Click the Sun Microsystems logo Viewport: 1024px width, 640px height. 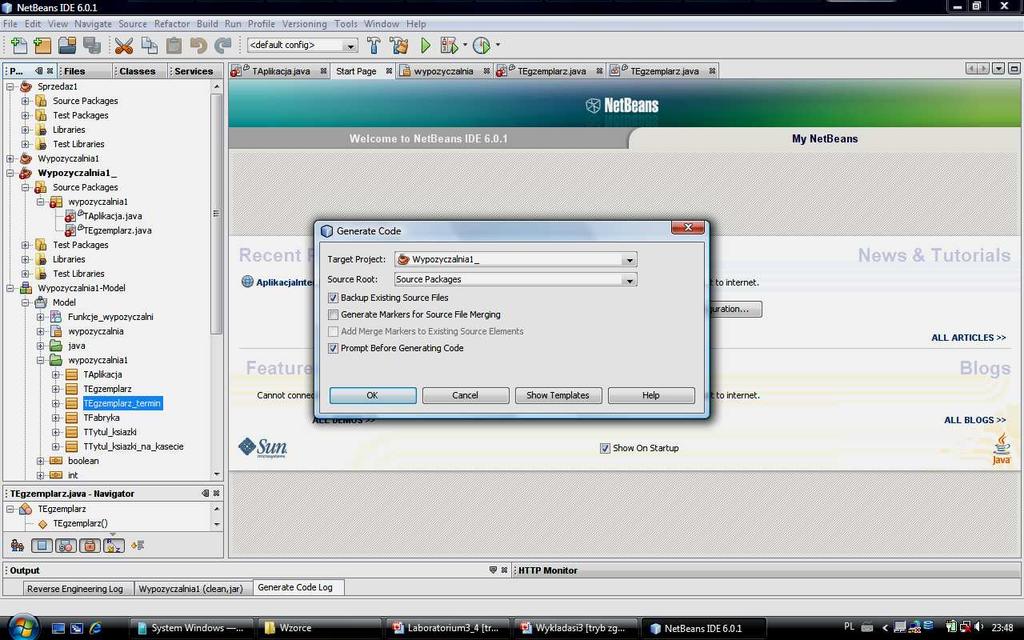263,447
